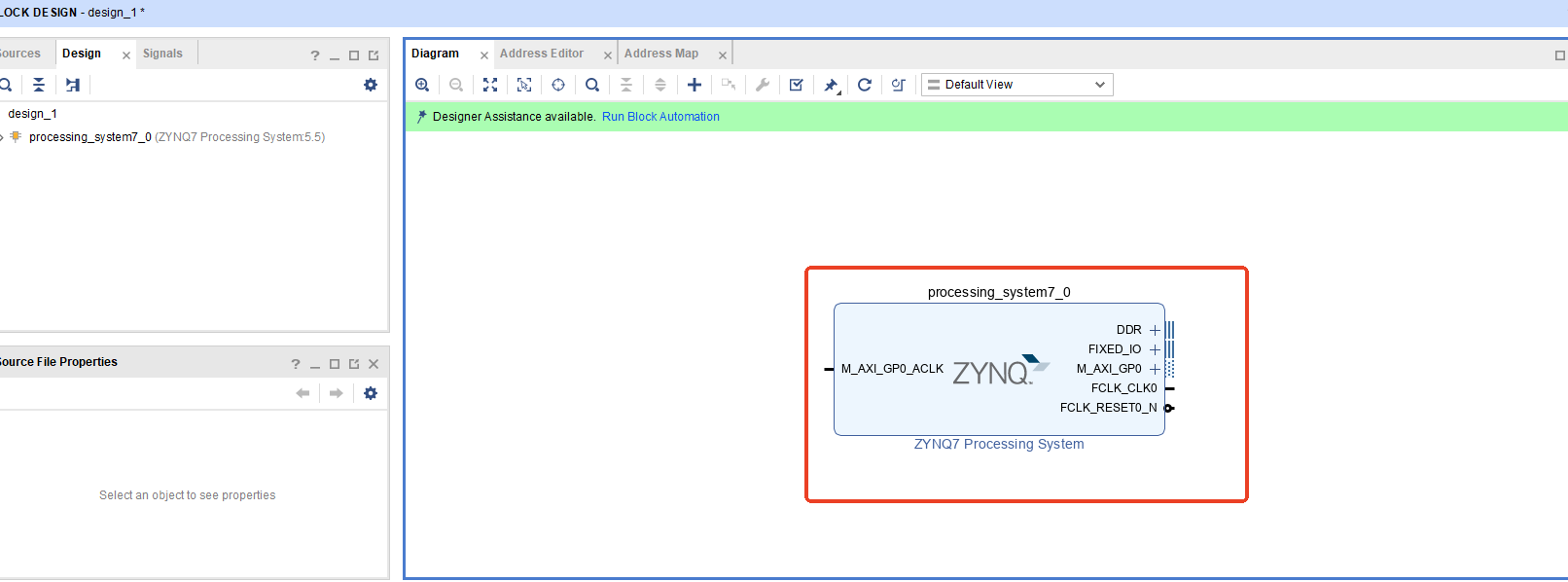Open the Sources tab
This screenshot has width=1568, height=582.
pyautogui.click(x=19, y=54)
